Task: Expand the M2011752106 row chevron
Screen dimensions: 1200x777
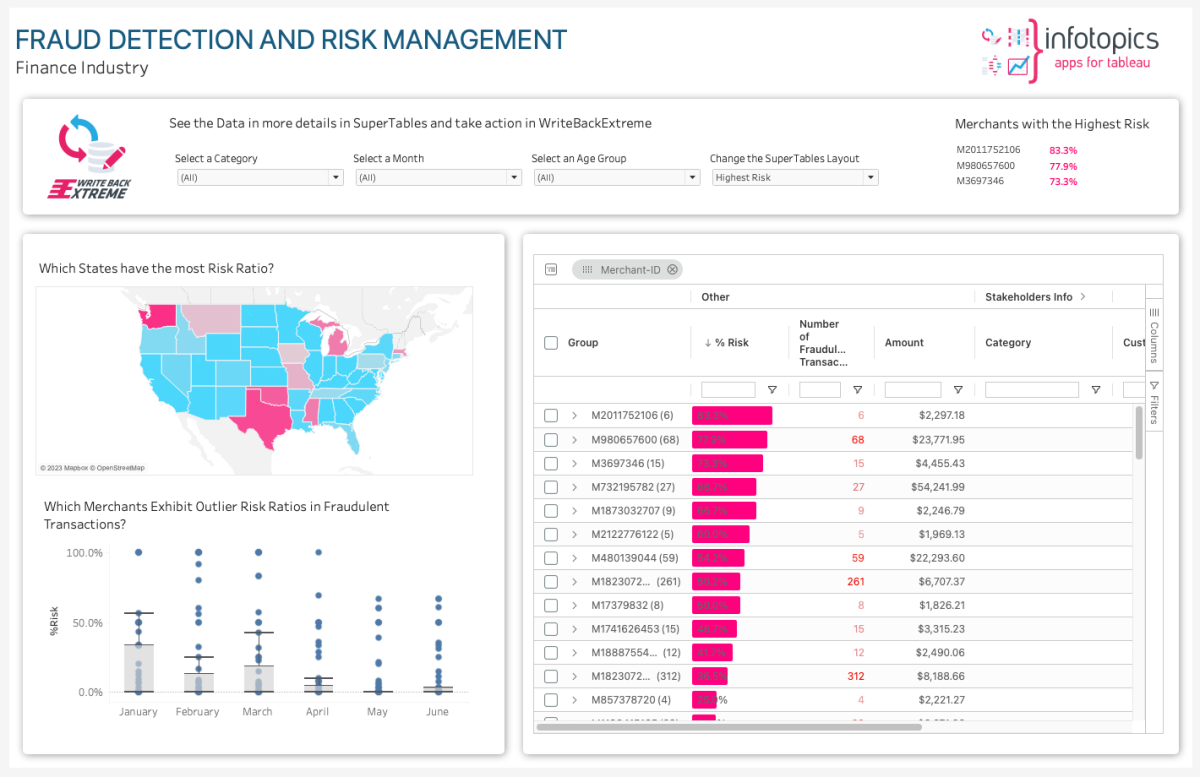Action: click(x=573, y=415)
